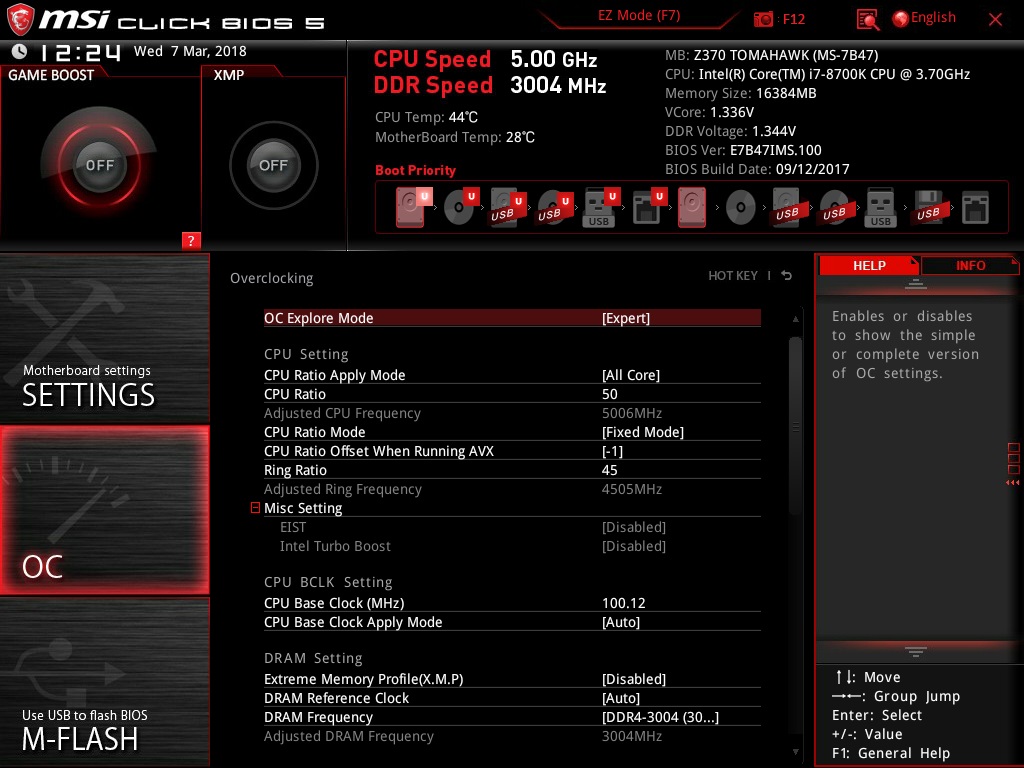Click the clock icon beside the time

(19, 51)
